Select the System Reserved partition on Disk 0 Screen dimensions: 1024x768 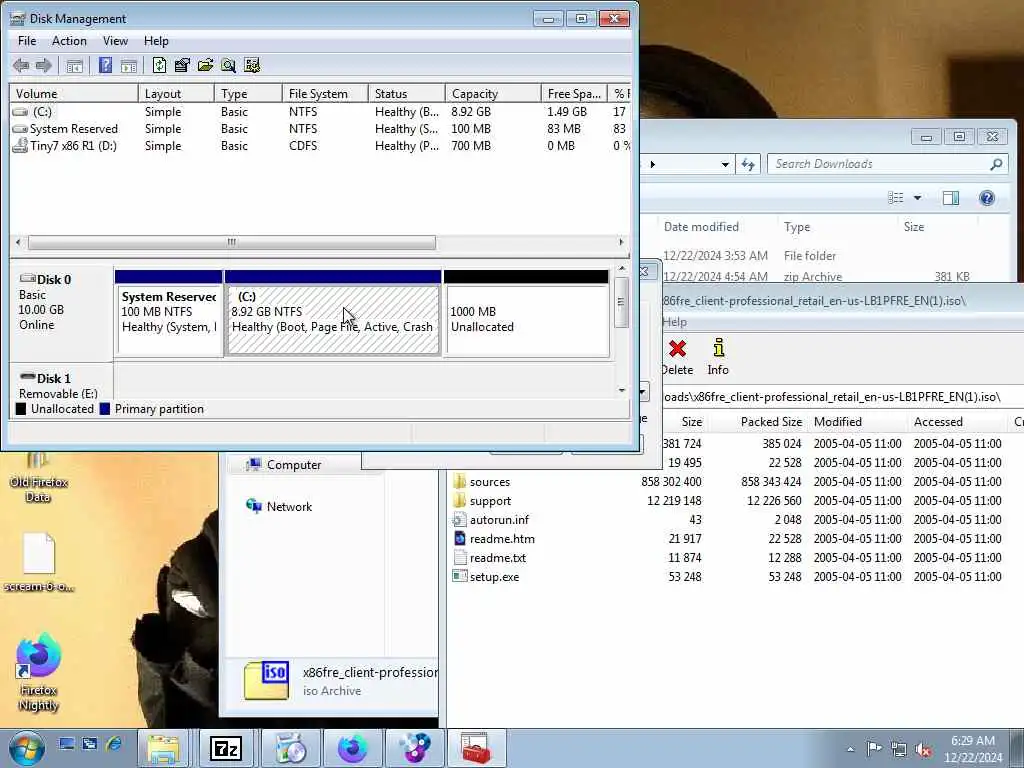[168, 313]
